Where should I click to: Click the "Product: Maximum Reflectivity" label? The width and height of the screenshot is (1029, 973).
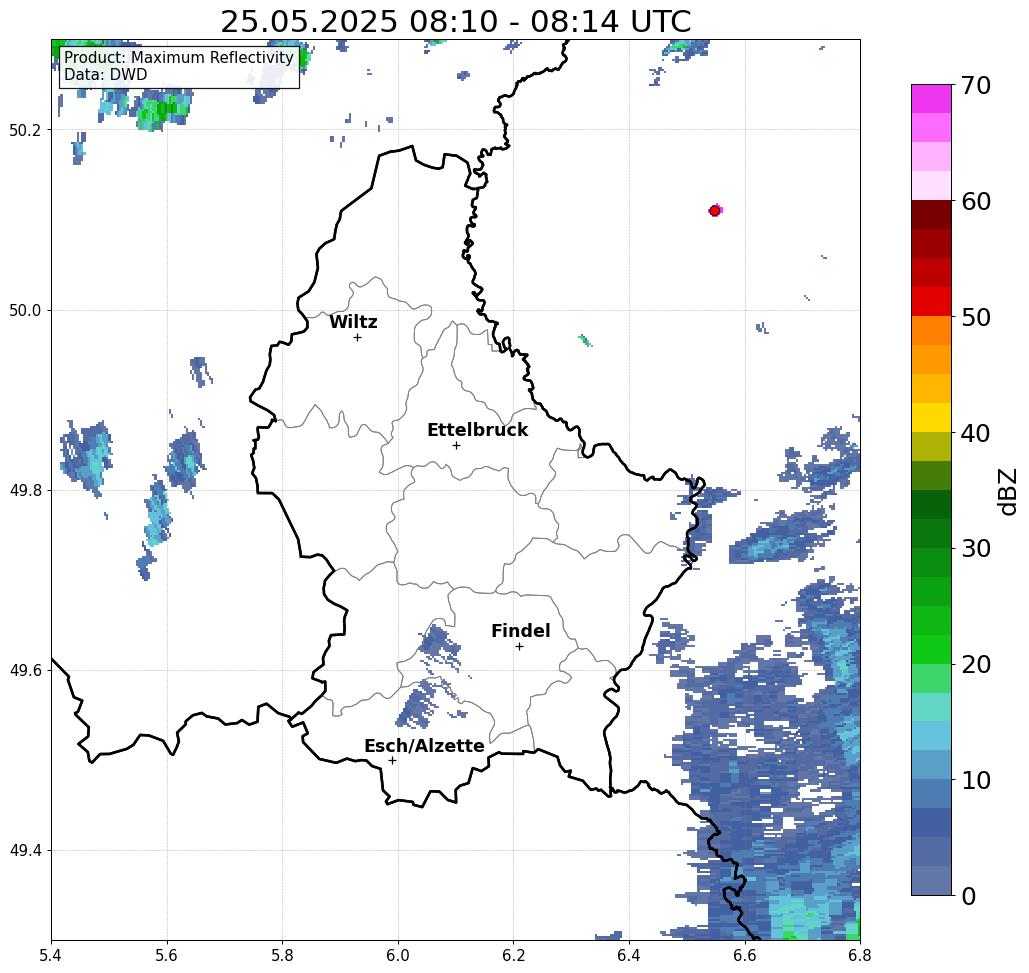179,58
